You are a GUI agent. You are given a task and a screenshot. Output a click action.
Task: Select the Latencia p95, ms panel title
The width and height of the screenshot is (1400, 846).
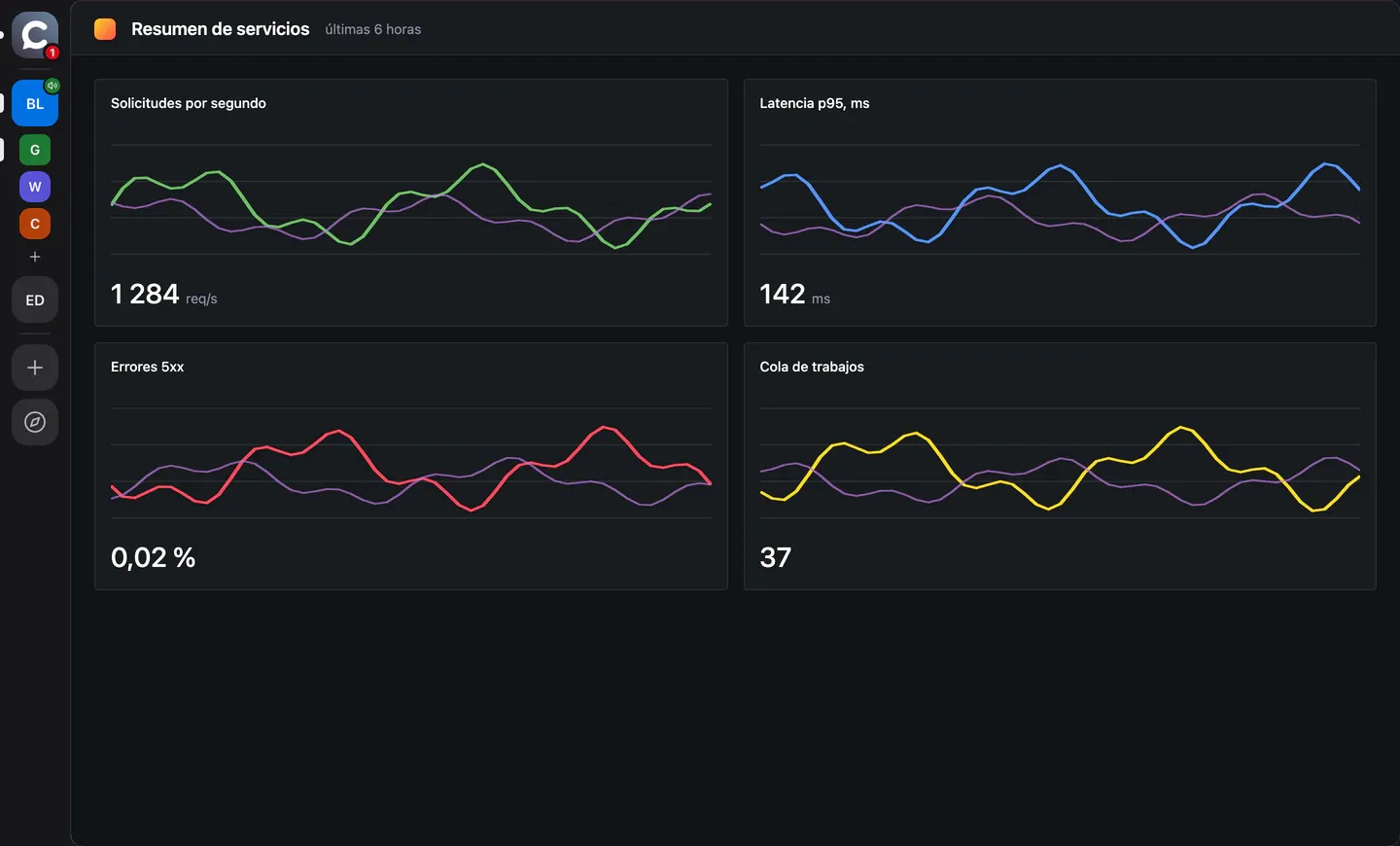point(815,103)
